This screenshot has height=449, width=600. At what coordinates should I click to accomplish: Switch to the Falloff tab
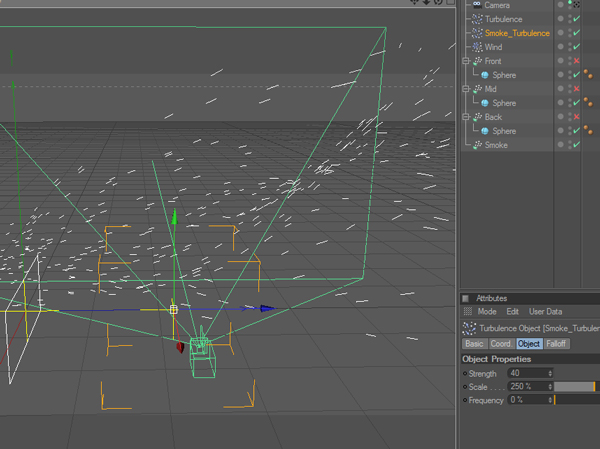tap(556, 344)
